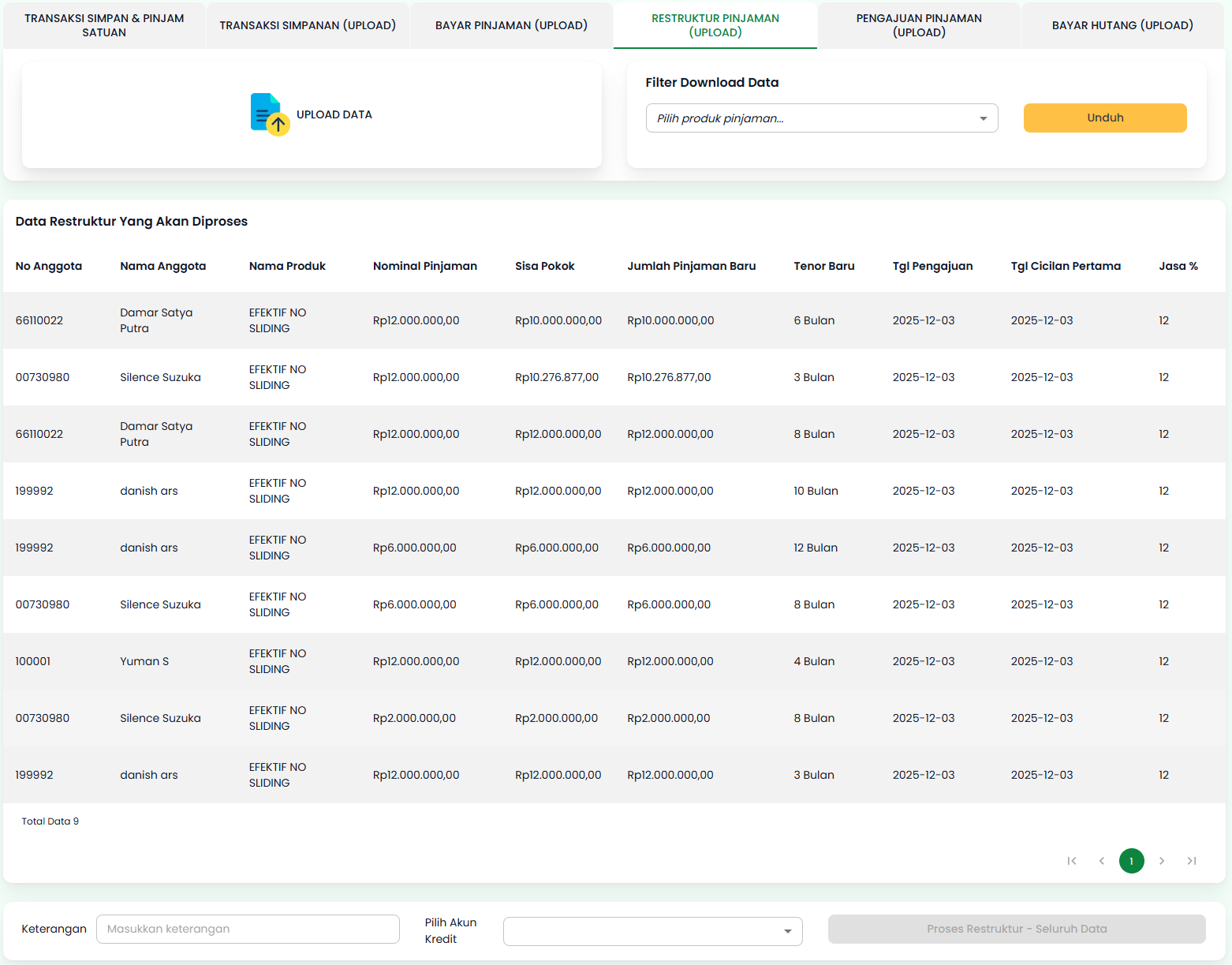
Task: Click the Tenor Baru column header
Action: [823, 266]
